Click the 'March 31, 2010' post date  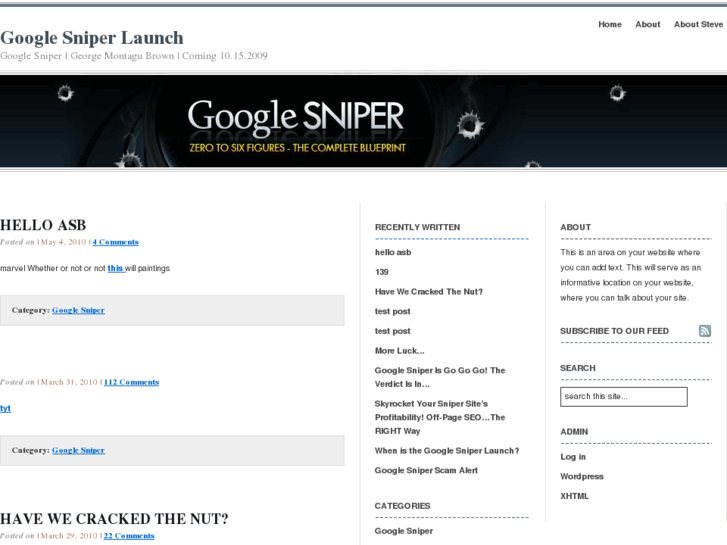[x=68, y=382]
